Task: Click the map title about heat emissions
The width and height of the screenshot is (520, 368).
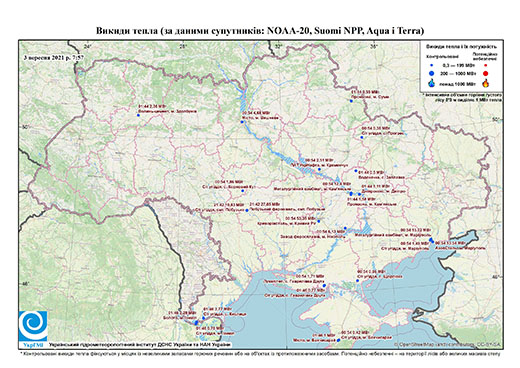Action: tap(260, 31)
